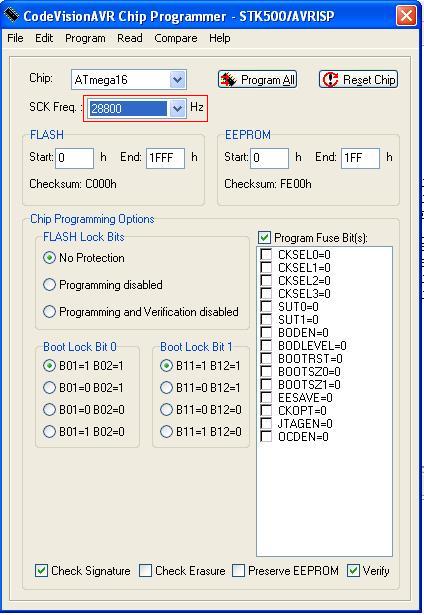Image resolution: width=424 pixels, height=615 pixels.
Task: Click the EEPROM checksum text FE00h
Action: tap(296, 184)
